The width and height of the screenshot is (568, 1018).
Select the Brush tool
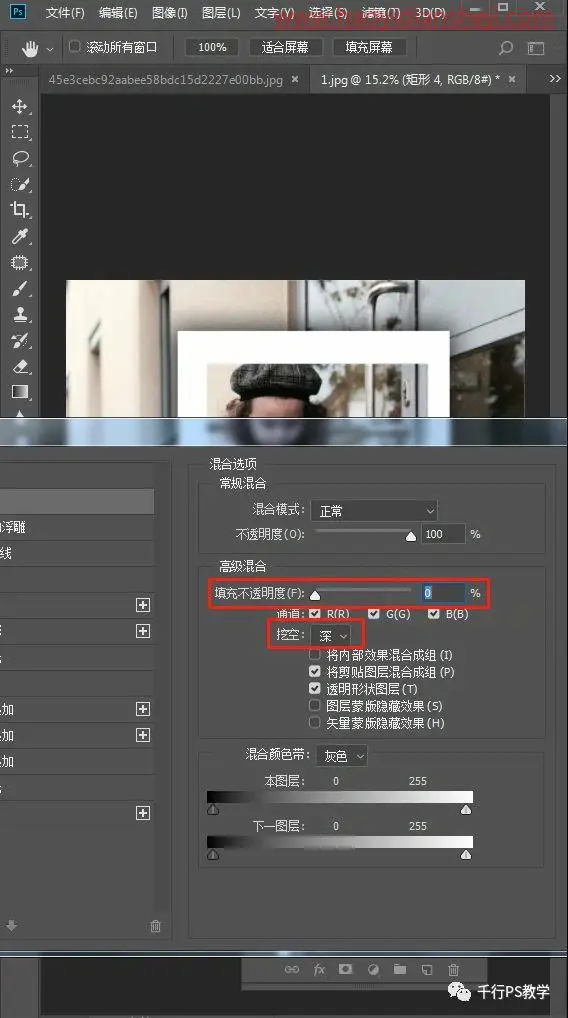click(19, 288)
